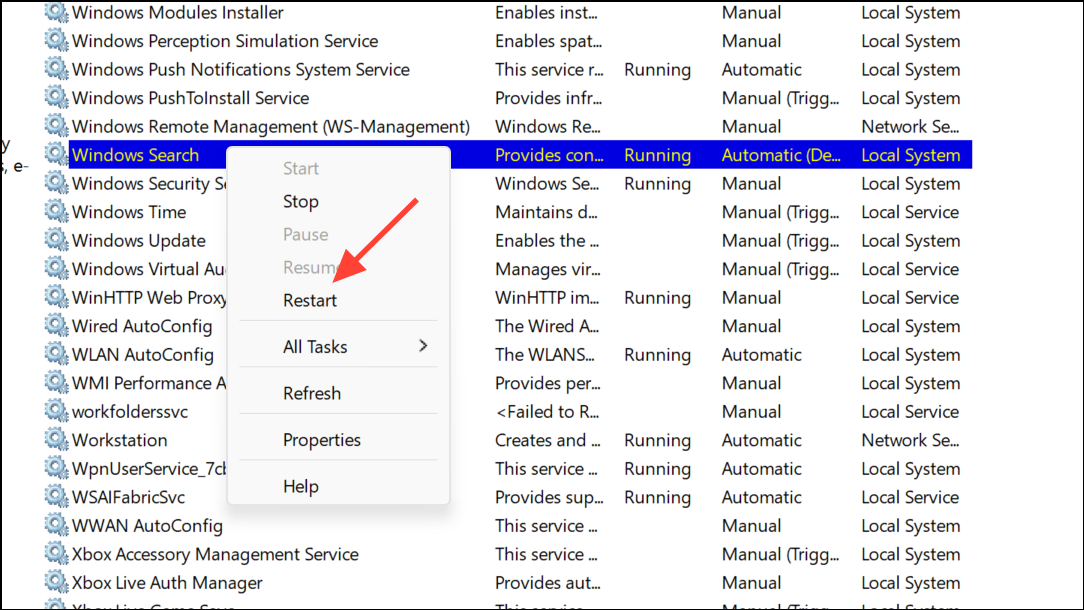Click Running status of WLAN AutoConfig

coord(657,355)
